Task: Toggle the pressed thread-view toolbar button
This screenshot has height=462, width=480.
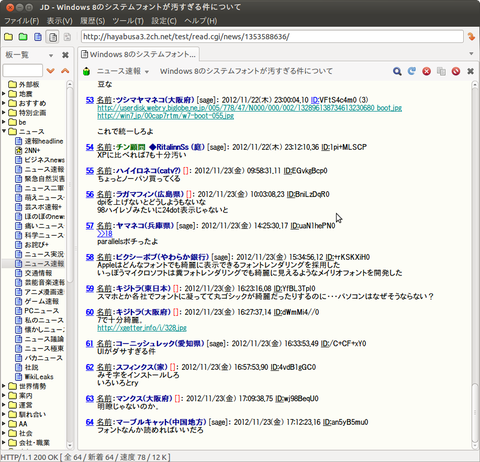Action: point(53,37)
